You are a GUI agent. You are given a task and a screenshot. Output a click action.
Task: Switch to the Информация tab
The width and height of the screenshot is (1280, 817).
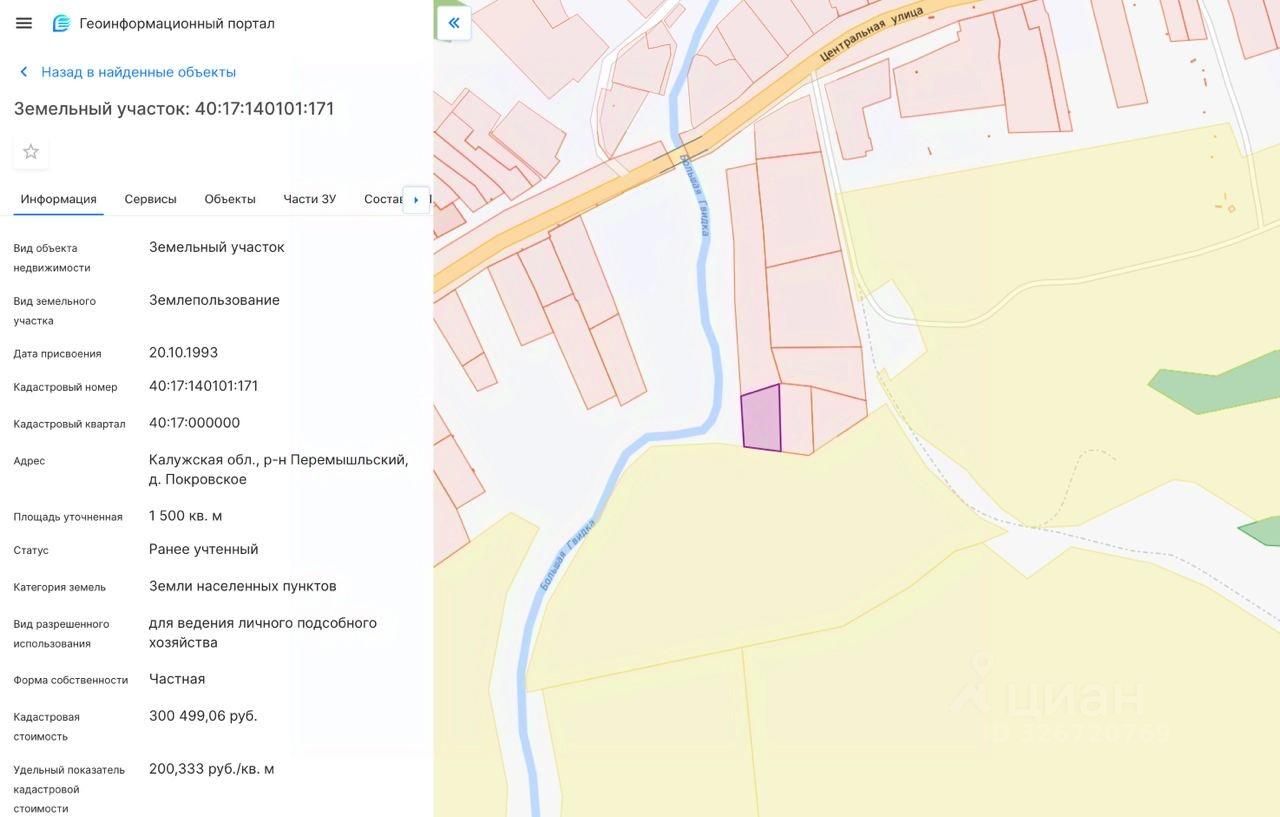(58, 199)
